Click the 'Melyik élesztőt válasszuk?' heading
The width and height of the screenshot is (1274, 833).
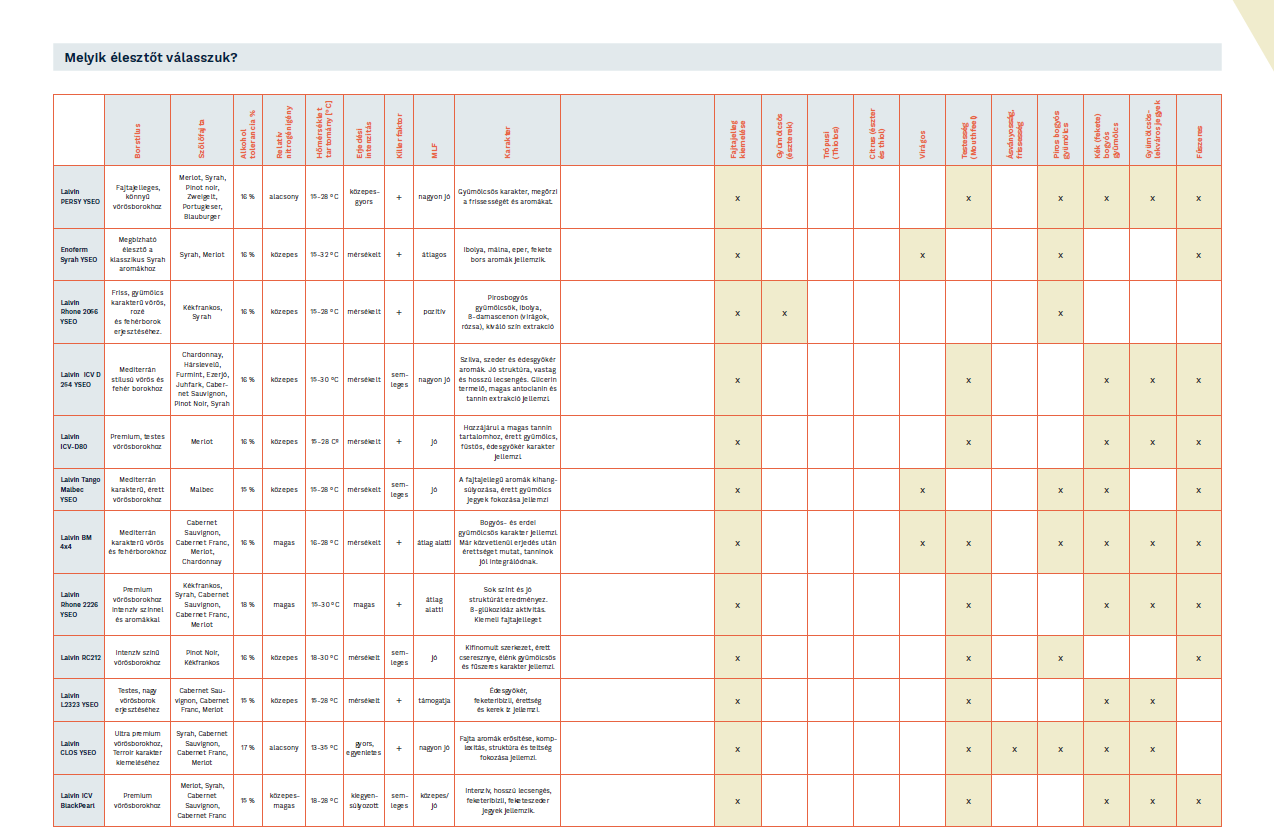coord(151,57)
